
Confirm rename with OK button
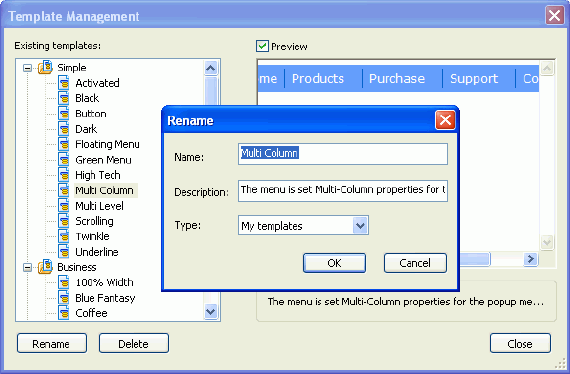click(334, 263)
